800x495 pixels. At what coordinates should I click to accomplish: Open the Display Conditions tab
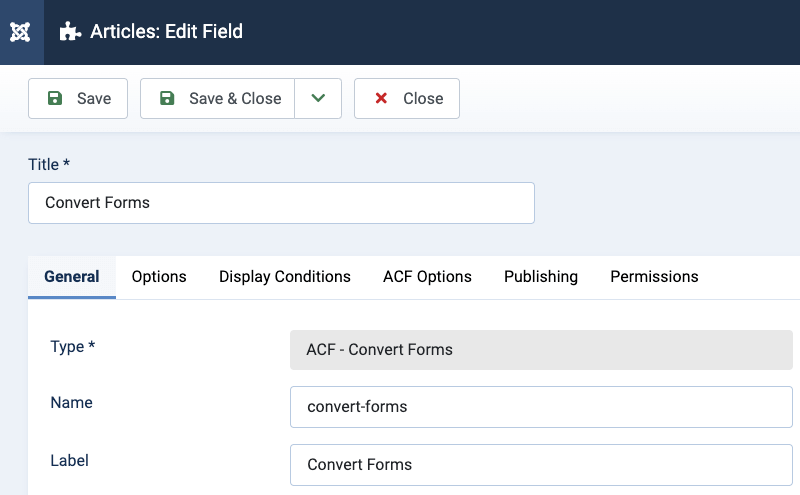(x=285, y=277)
